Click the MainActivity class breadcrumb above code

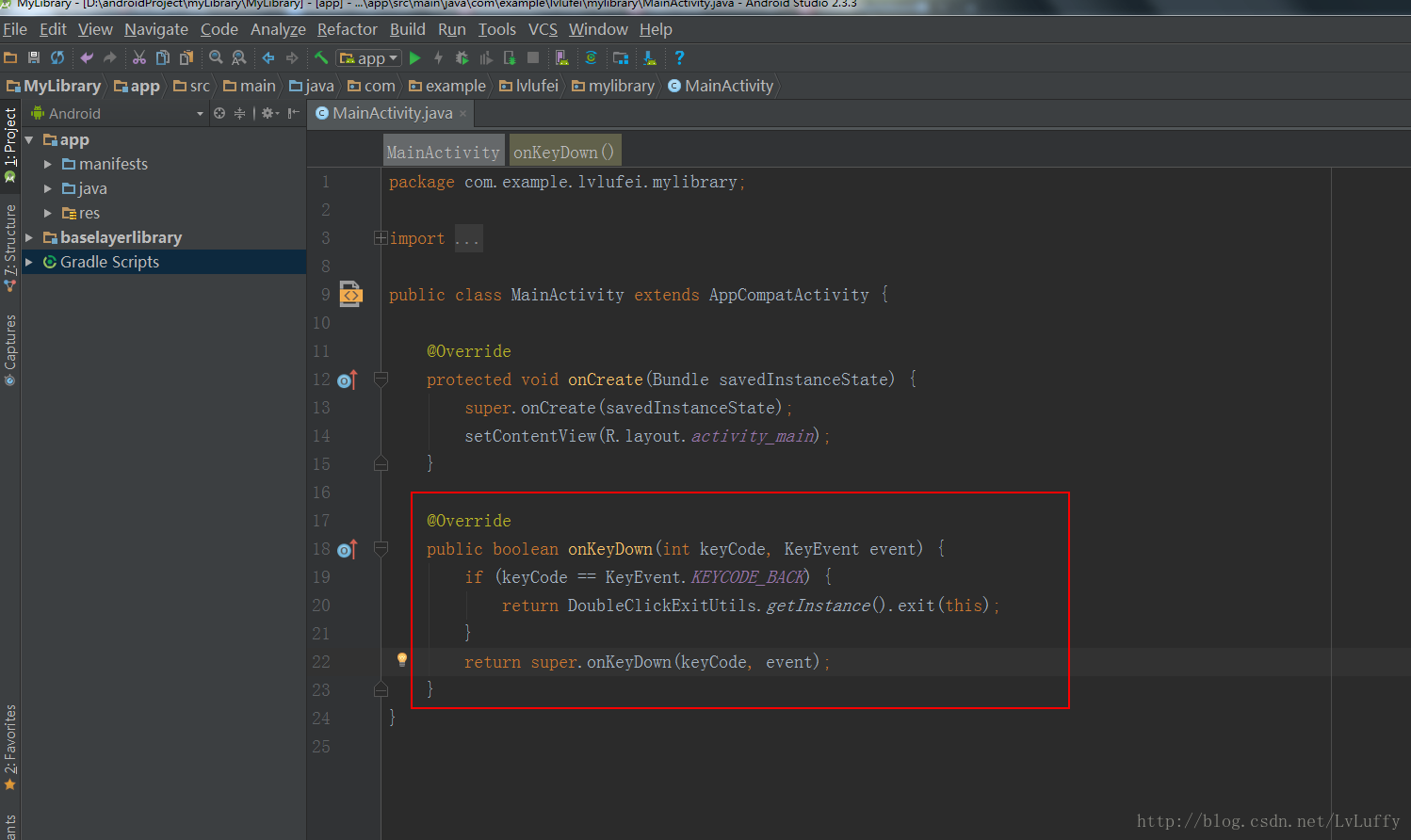pyautogui.click(x=444, y=152)
